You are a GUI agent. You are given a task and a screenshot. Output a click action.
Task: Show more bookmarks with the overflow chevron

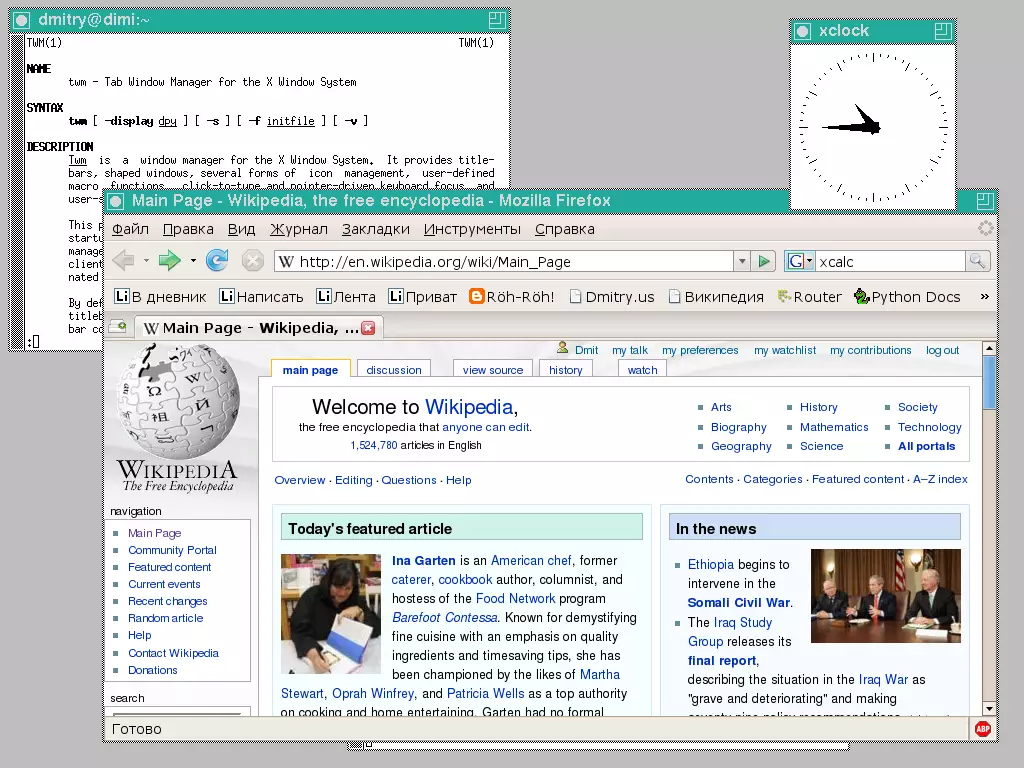[984, 296]
